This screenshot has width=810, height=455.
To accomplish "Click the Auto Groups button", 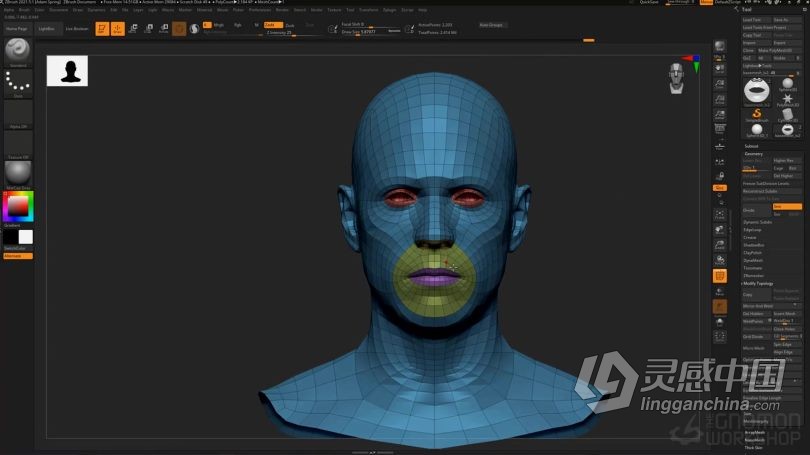I will pos(491,25).
